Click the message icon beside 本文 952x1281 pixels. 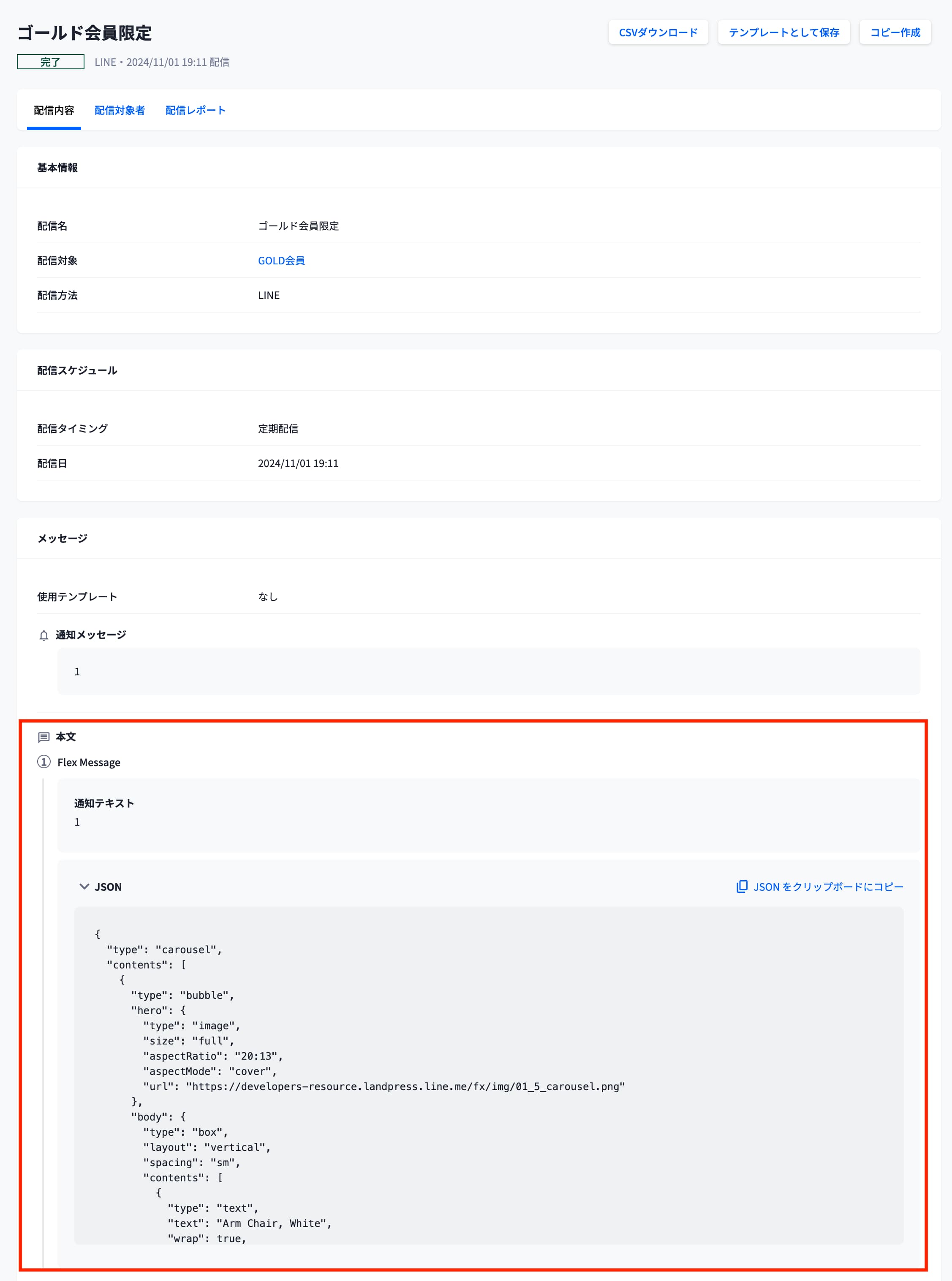pyautogui.click(x=44, y=737)
